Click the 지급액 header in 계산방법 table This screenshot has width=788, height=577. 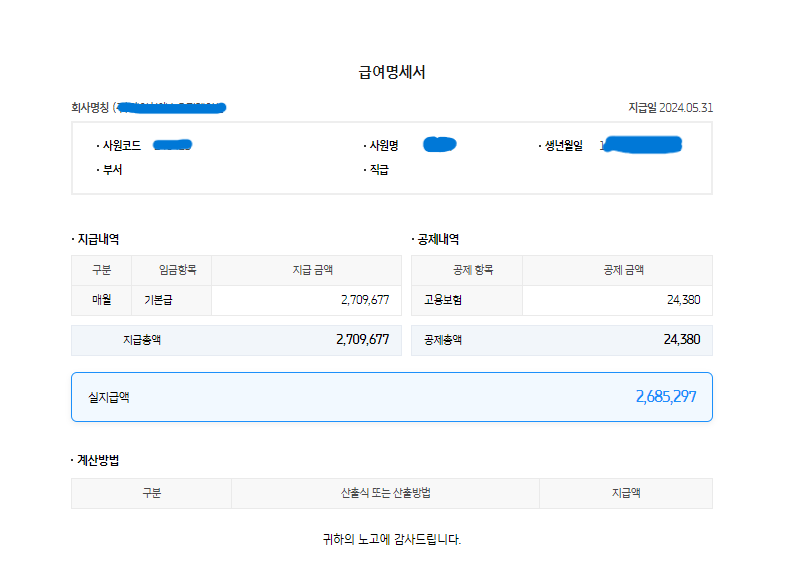click(x=625, y=494)
